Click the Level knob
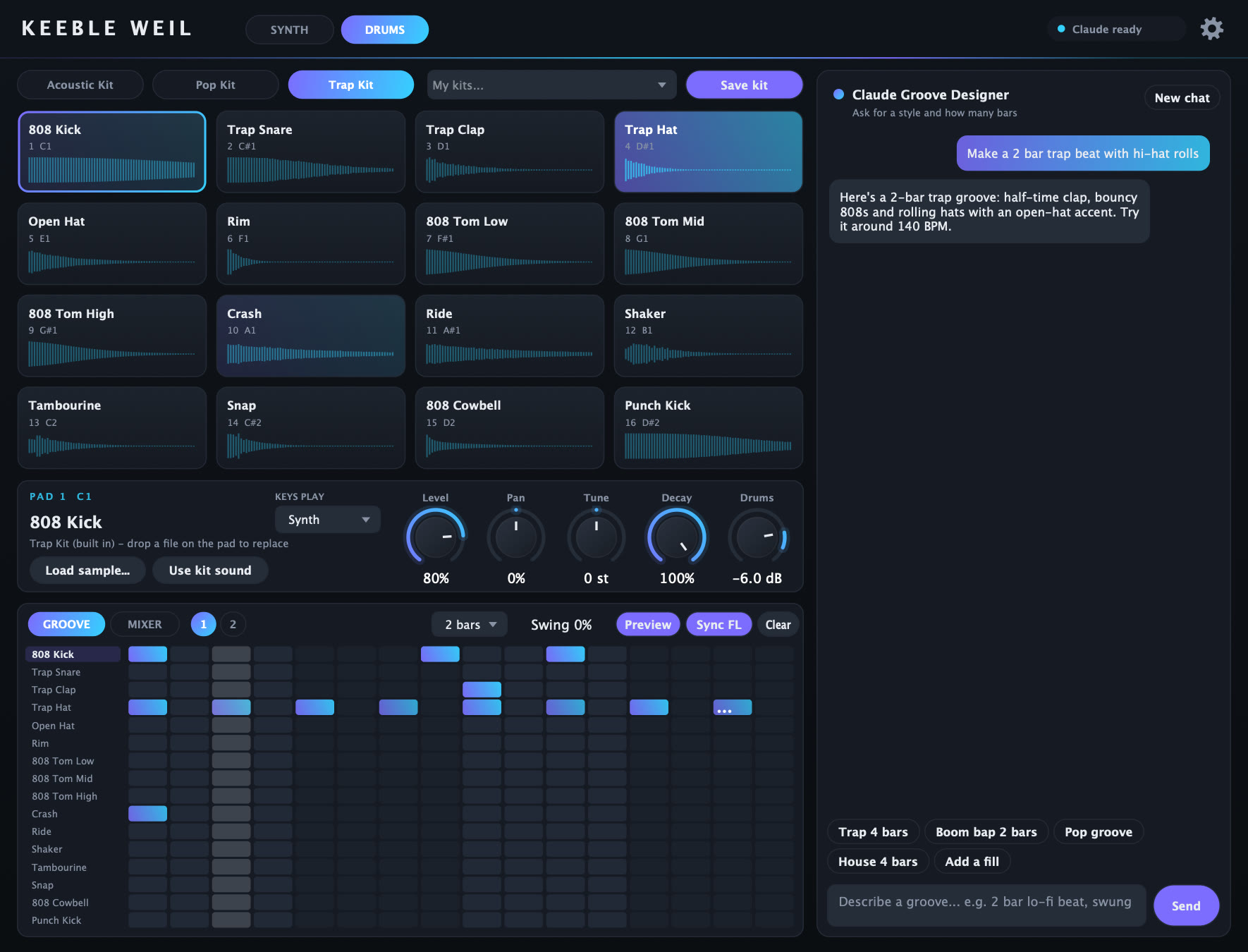This screenshot has height=952, width=1248. pos(436,537)
